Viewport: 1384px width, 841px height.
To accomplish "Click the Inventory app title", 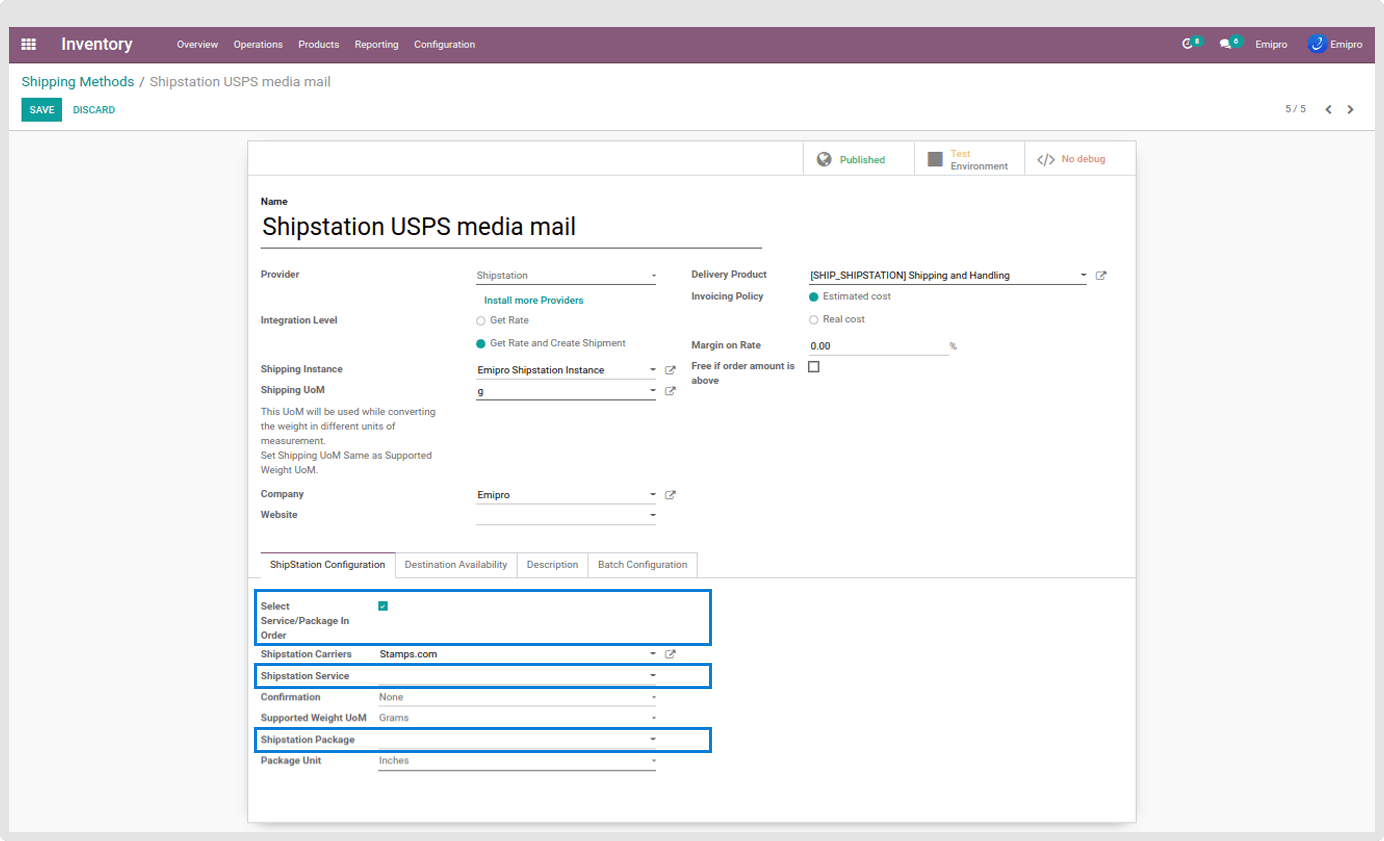I will (x=97, y=44).
